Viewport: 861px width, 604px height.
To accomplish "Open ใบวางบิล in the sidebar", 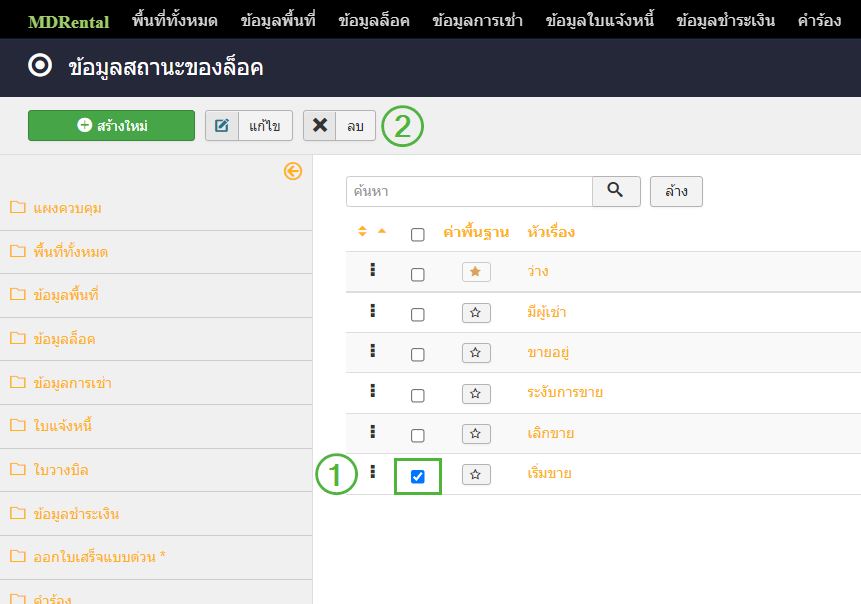I will pos(60,470).
